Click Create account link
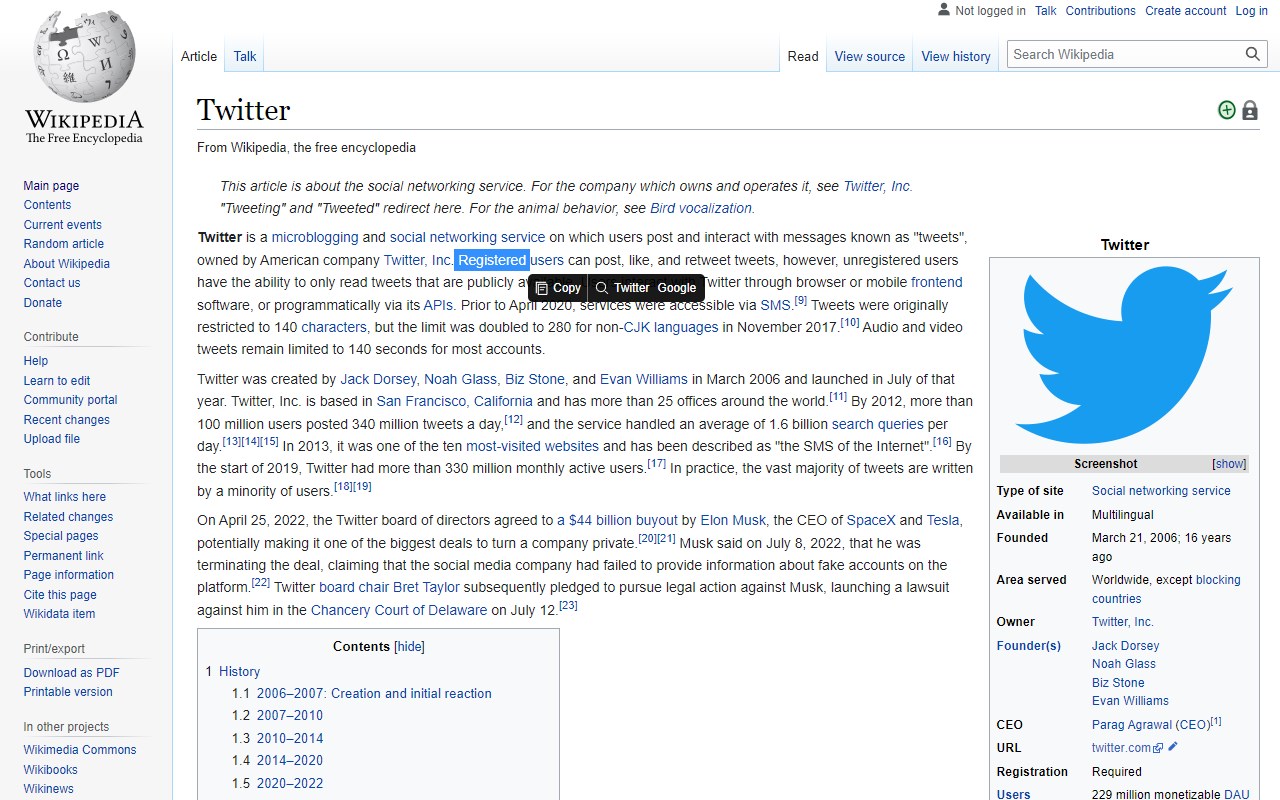This screenshot has height=800, width=1280. tap(1186, 11)
